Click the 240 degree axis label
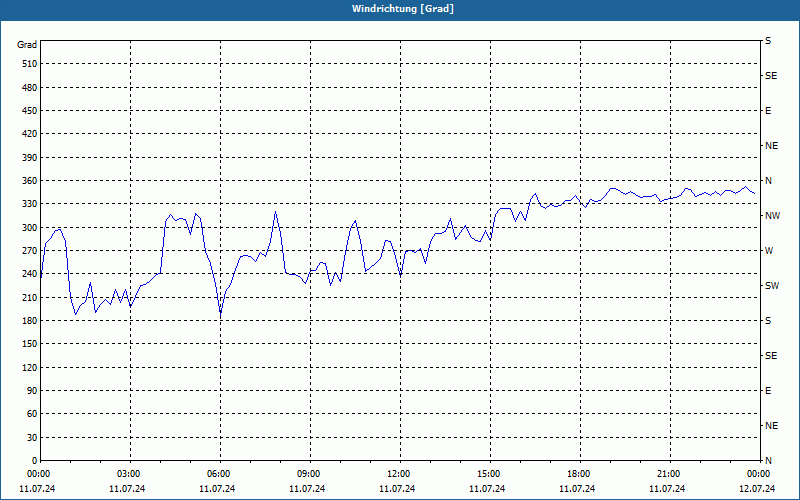The width and height of the screenshot is (800, 500). point(30,274)
